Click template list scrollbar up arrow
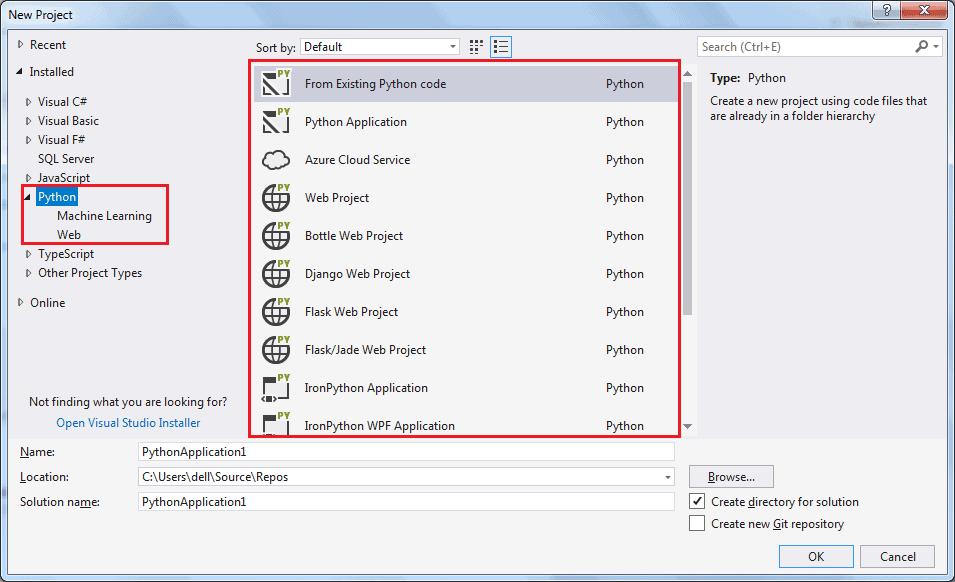Viewport: 955px width, 582px height. (x=688, y=74)
